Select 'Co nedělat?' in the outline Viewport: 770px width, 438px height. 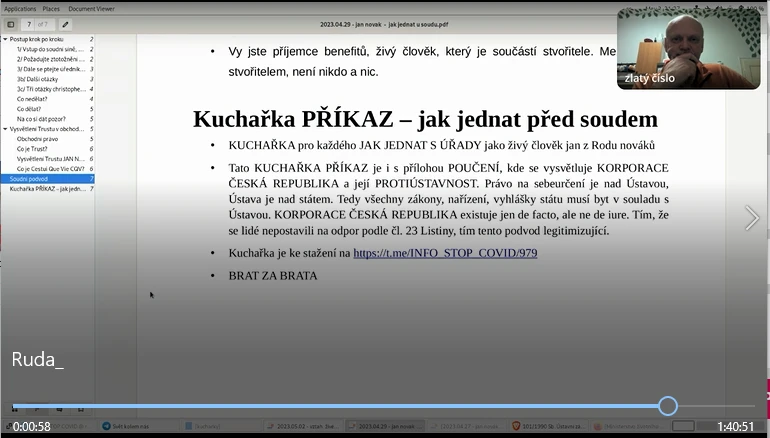[x=33, y=99]
